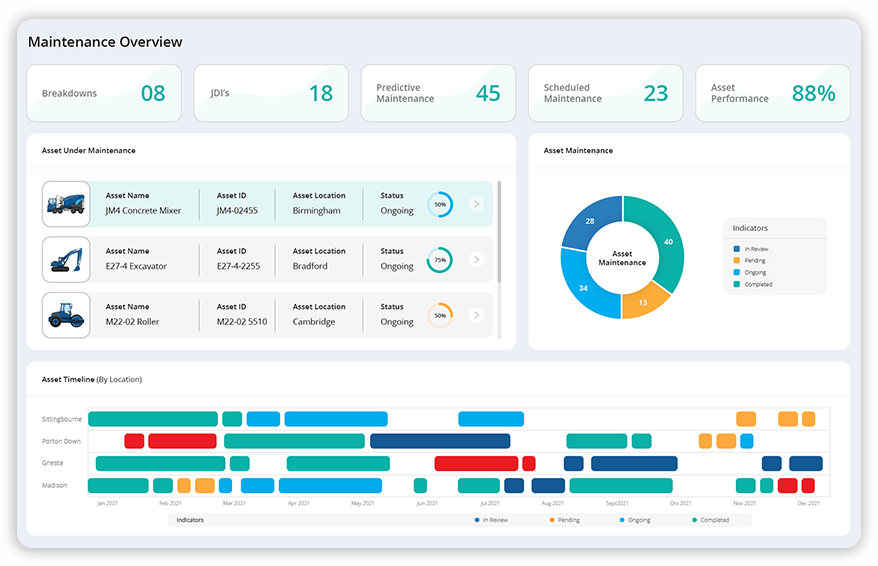Screen dimensions: 878x566
Task: Click the Pending segment showing 13 in donut
Action: [641, 302]
